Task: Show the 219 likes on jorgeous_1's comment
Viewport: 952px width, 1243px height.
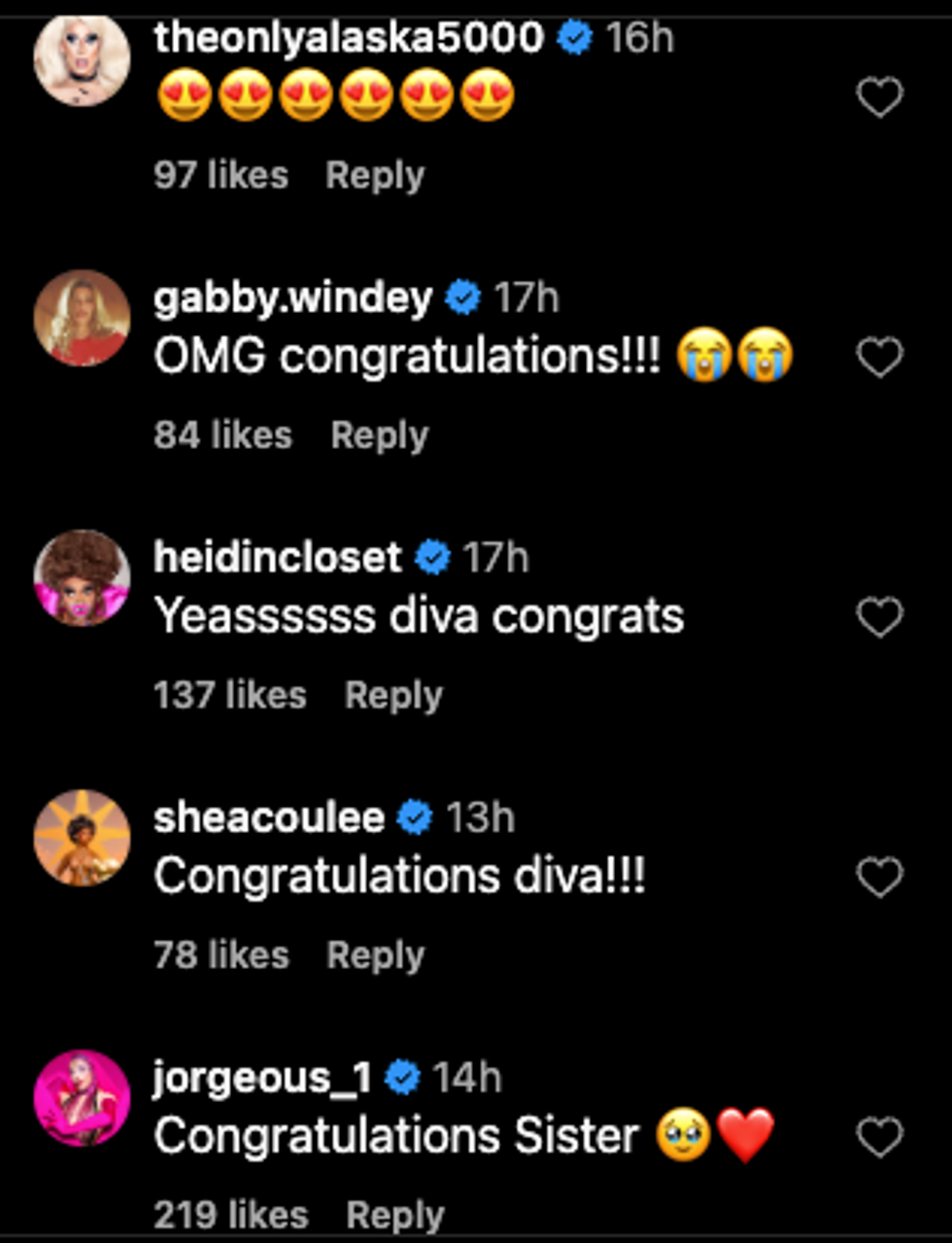Action: pos(230,1216)
